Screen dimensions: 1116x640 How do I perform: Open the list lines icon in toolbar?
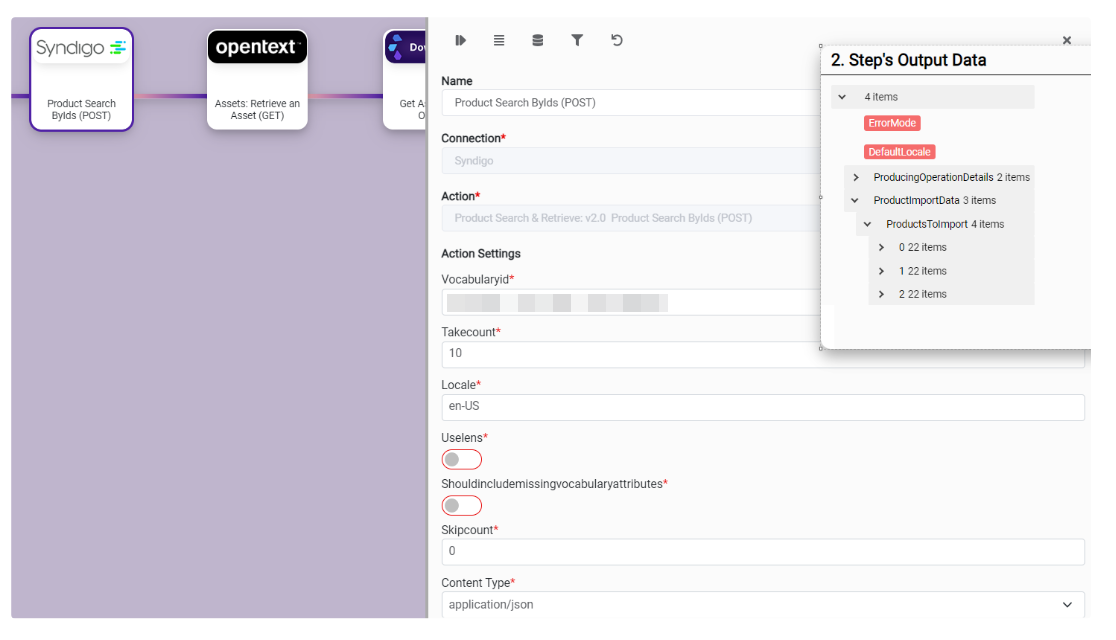click(499, 40)
